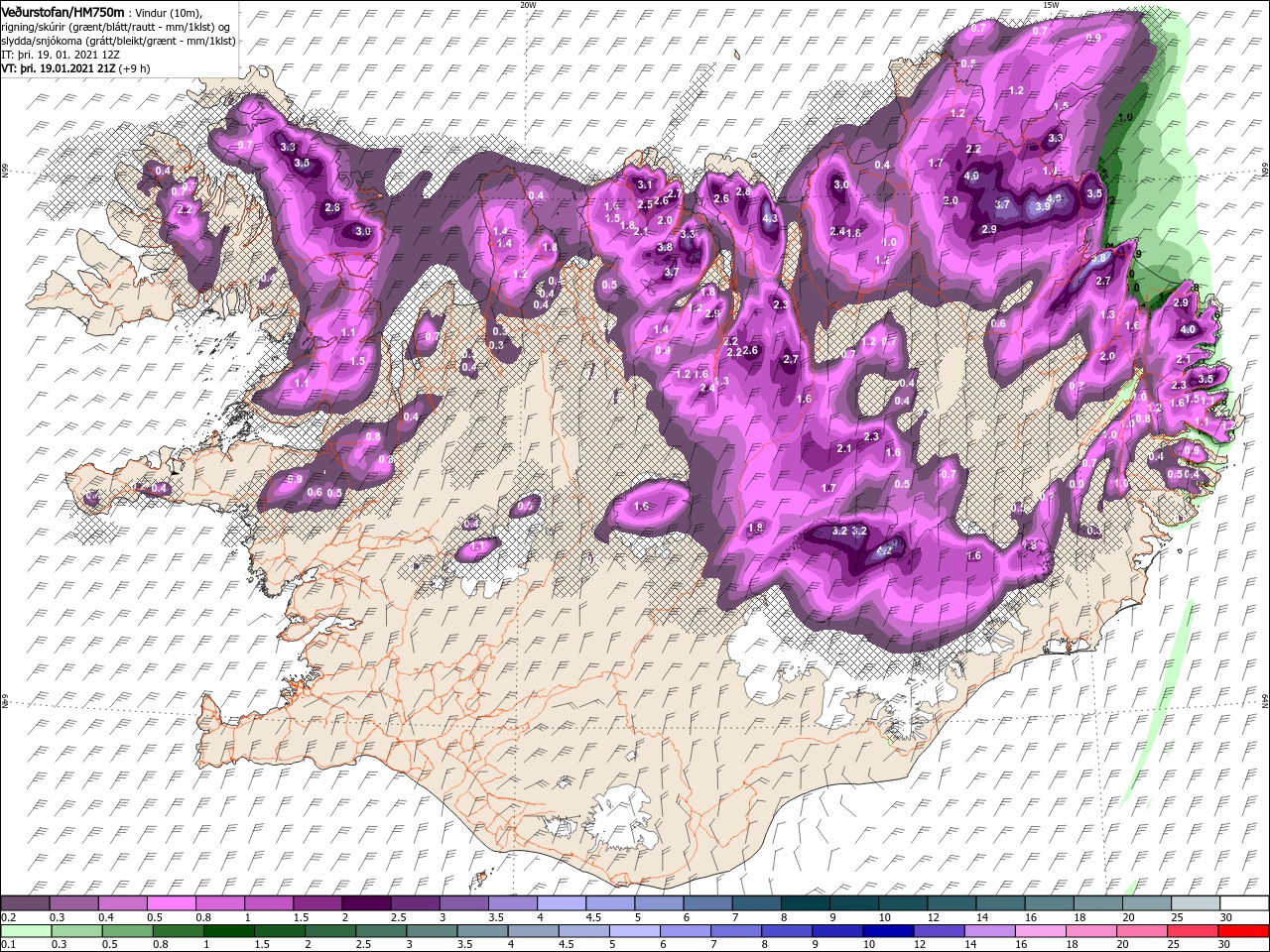Screen dimensions: 1270x952
Task: Choose the pink 20 swatch in the rain legend
Action: click(1142, 931)
